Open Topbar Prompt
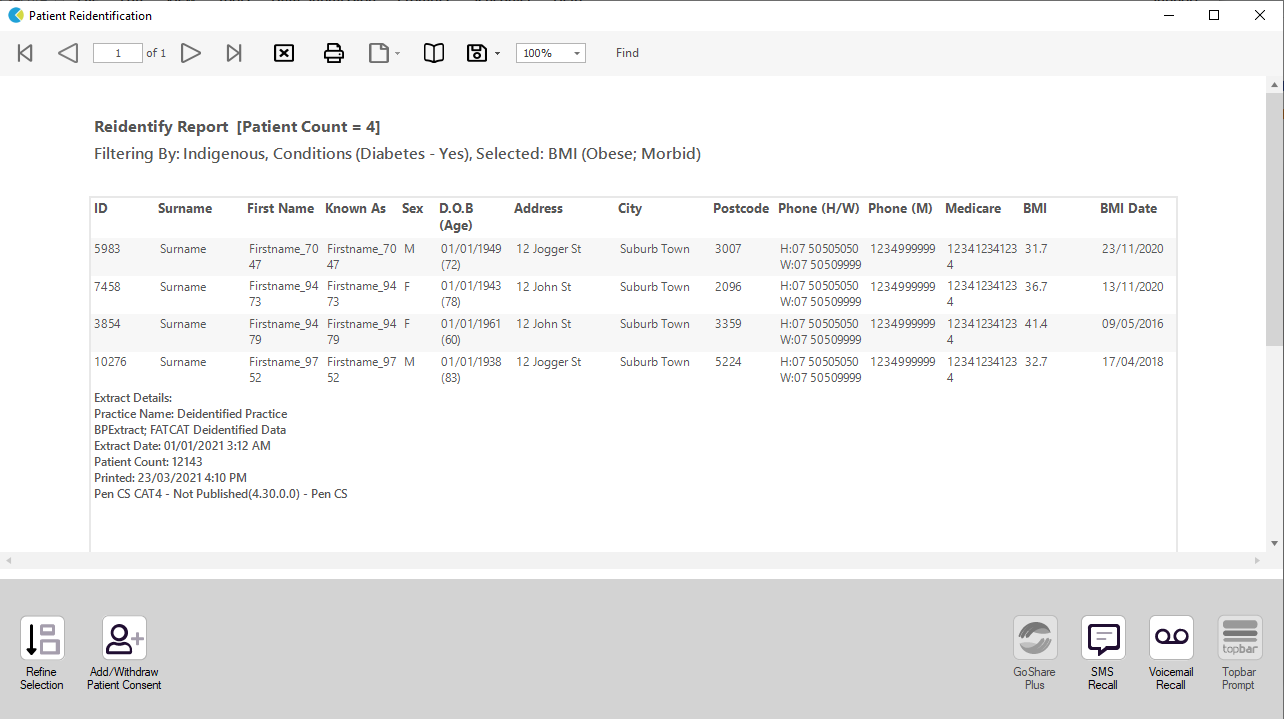Image resolution: width=1284 pixels, height=719 pixels. (x=1239, y=653)
